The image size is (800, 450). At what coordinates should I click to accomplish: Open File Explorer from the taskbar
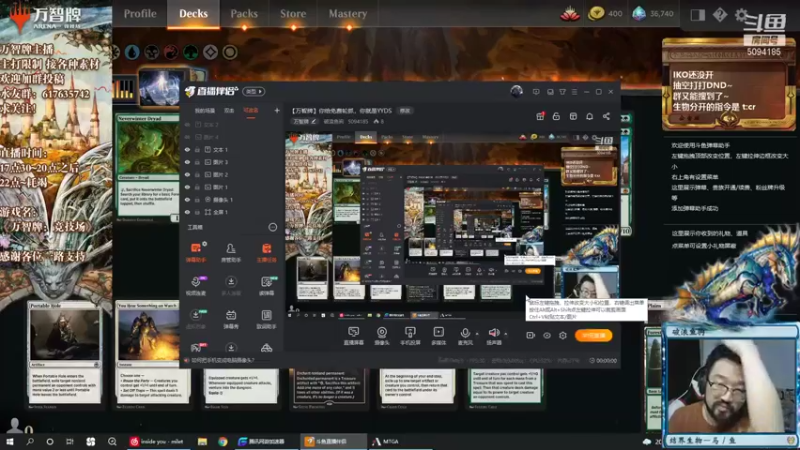point(203,441)
